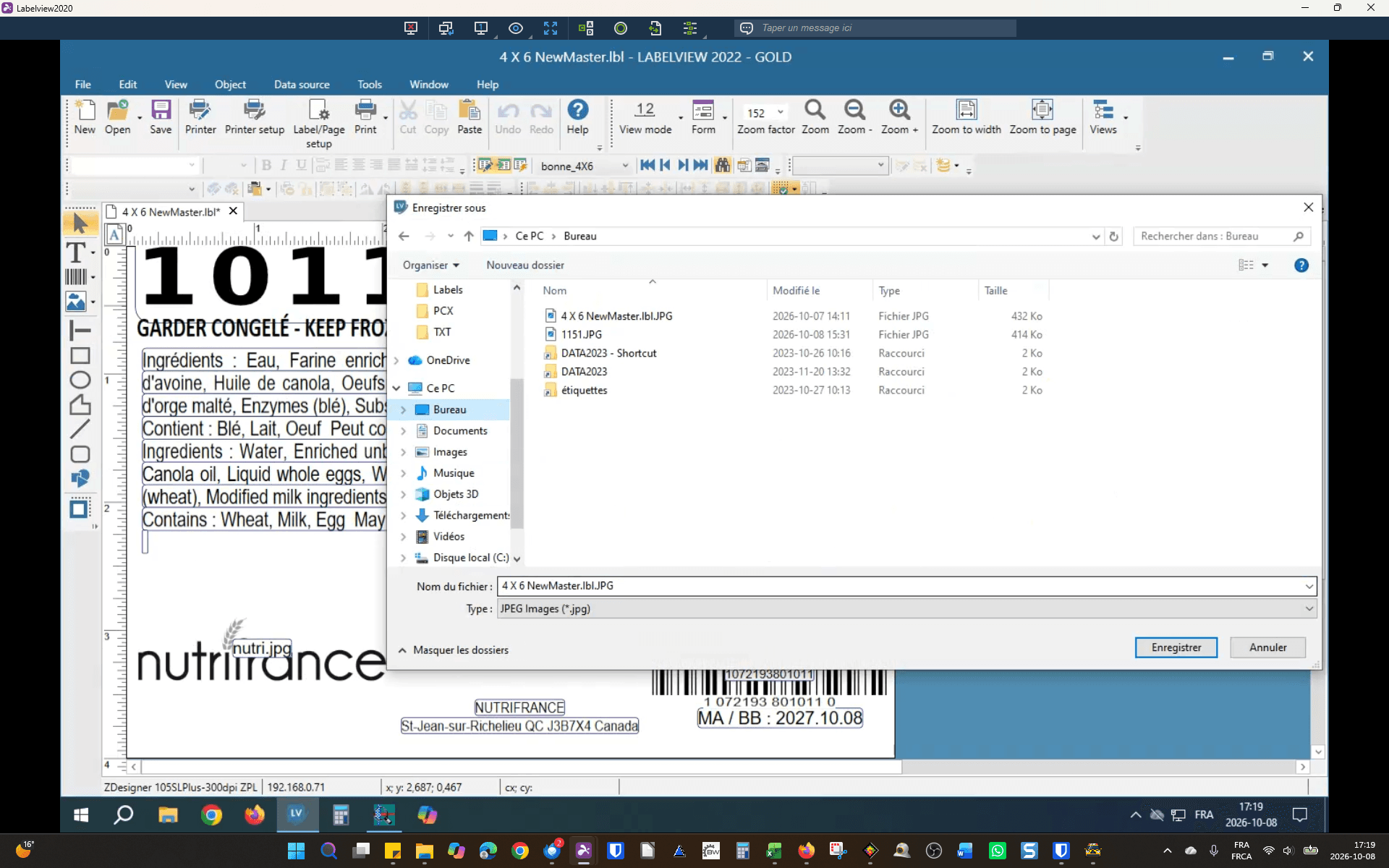
Task: Open the Zoom factor 152 dropdown
Action: [x=781, y=112]
